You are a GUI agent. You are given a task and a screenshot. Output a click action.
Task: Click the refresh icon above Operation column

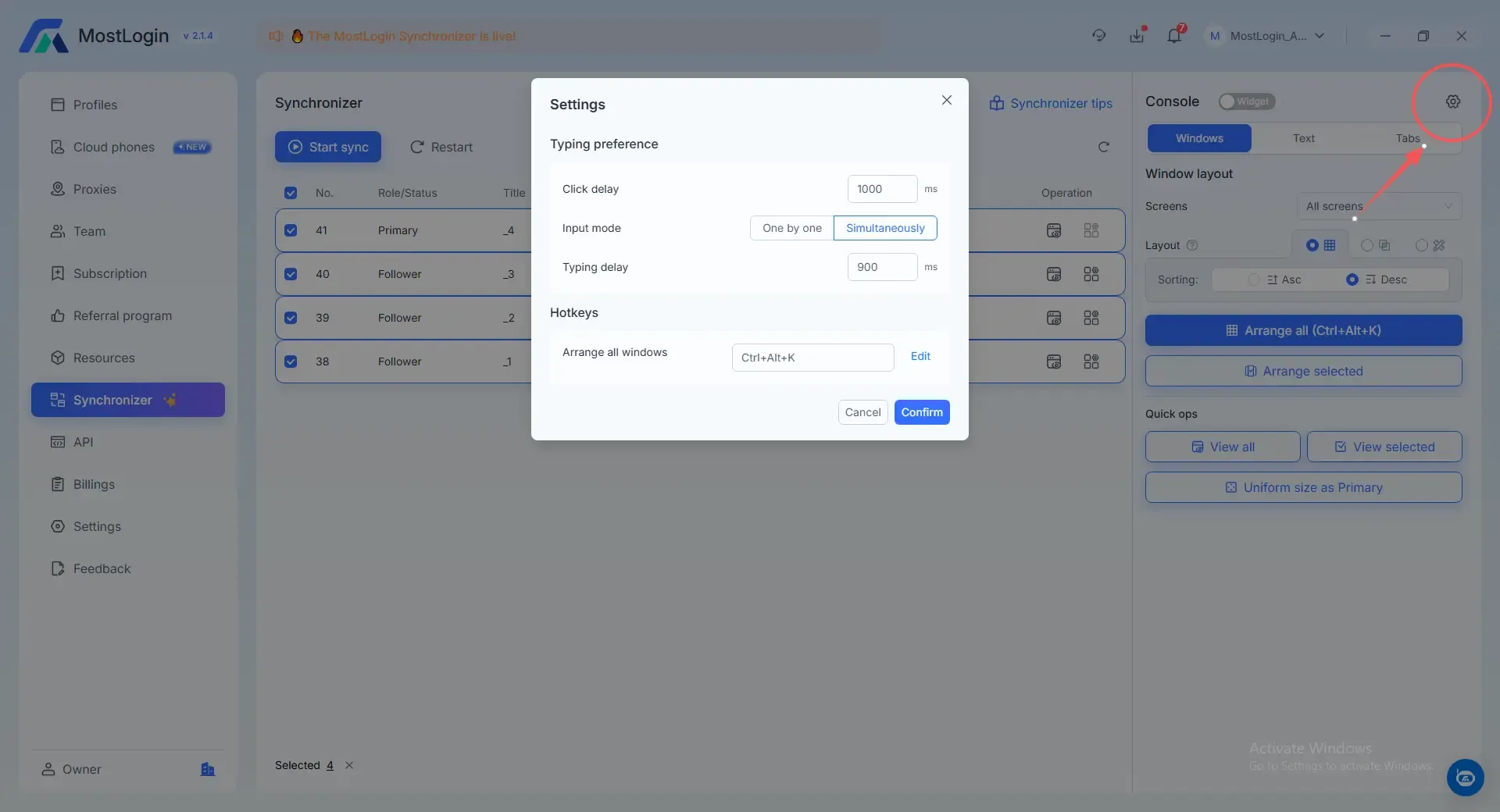pos(1103,147)
